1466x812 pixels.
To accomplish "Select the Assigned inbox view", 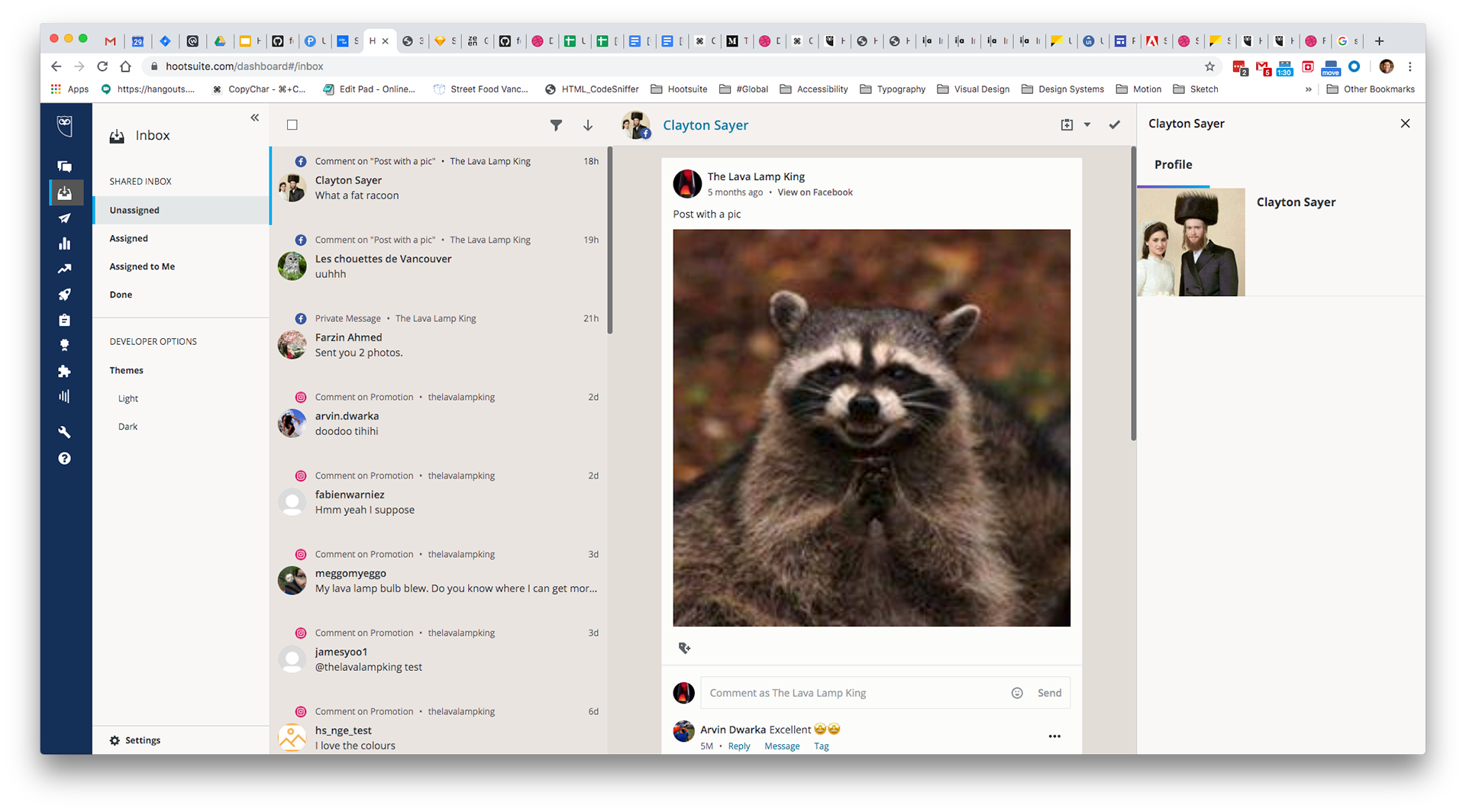I will pos(182,238).
